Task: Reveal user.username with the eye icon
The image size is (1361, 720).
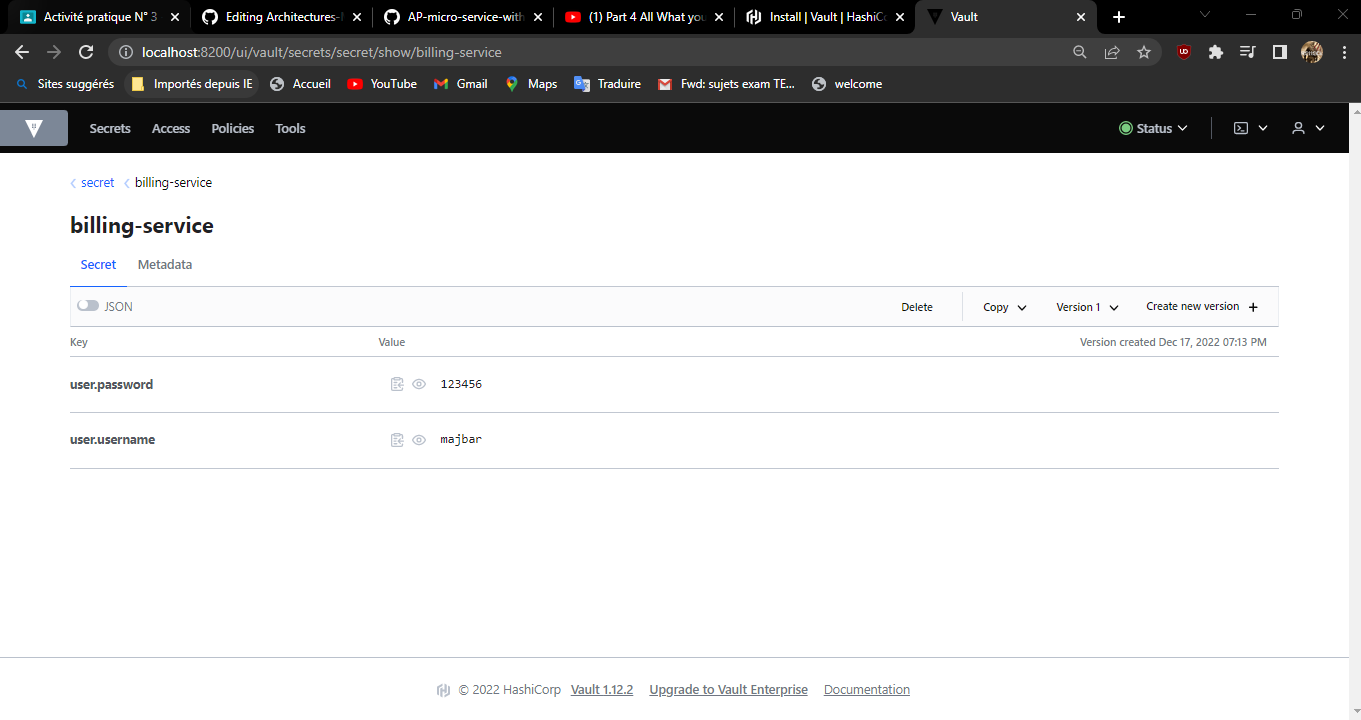Action: point(419,439)
